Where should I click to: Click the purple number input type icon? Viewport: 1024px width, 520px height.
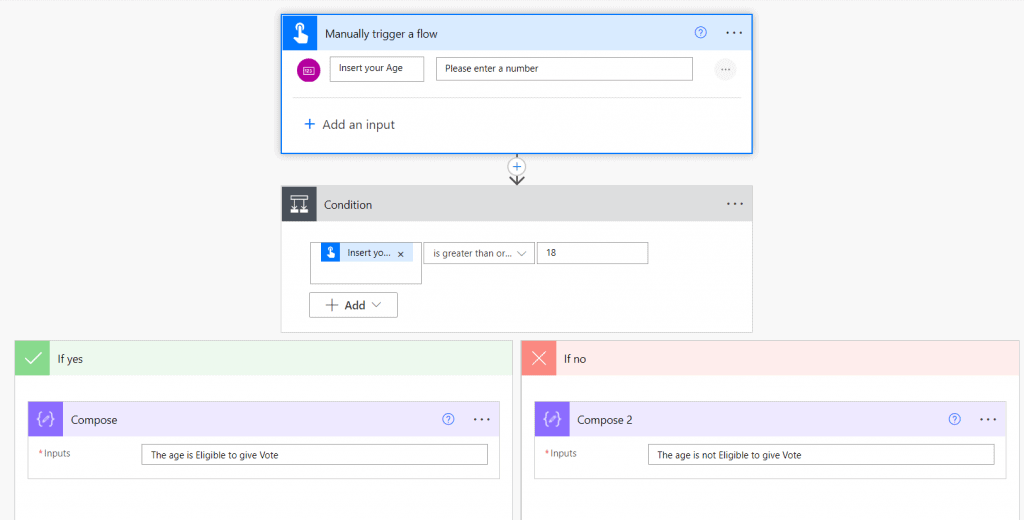click(309, 70)
